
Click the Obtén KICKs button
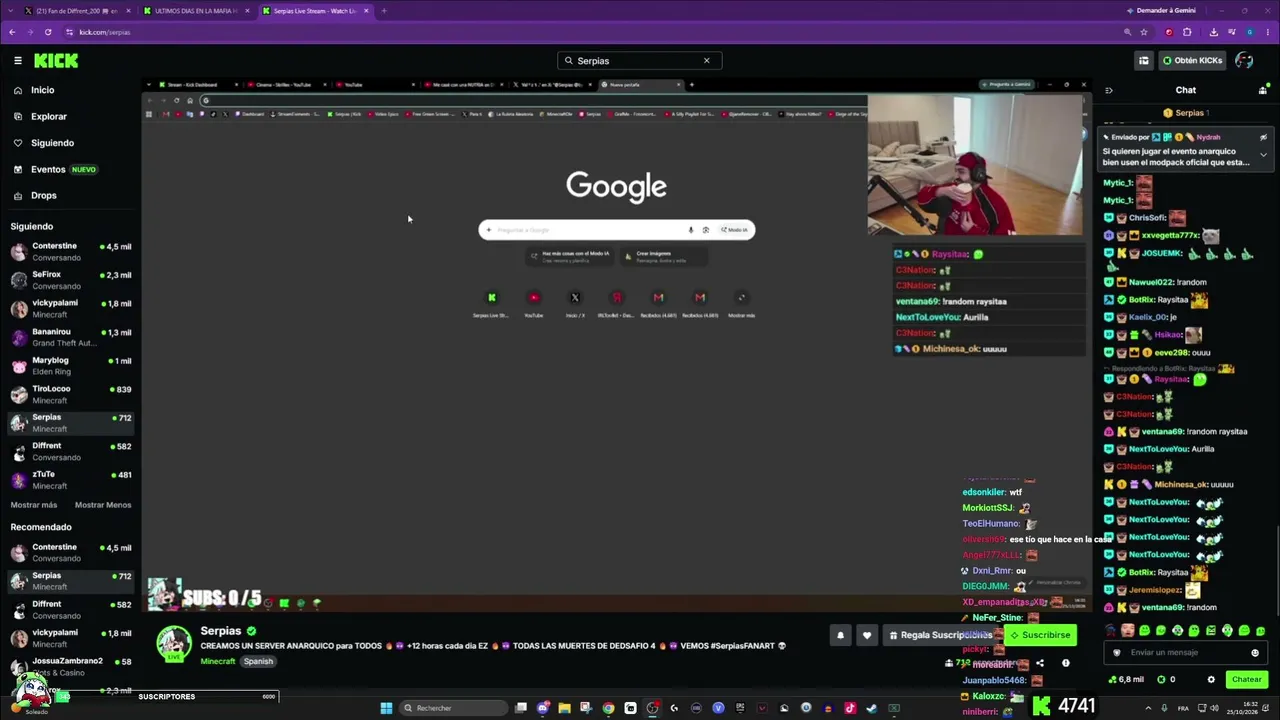[x=1192, y=61]
